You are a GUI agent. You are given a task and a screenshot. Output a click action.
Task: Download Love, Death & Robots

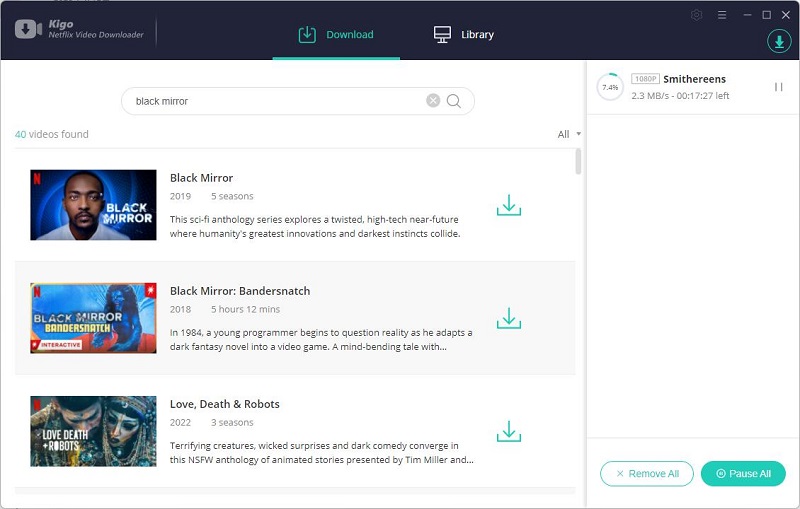(509, 431)
